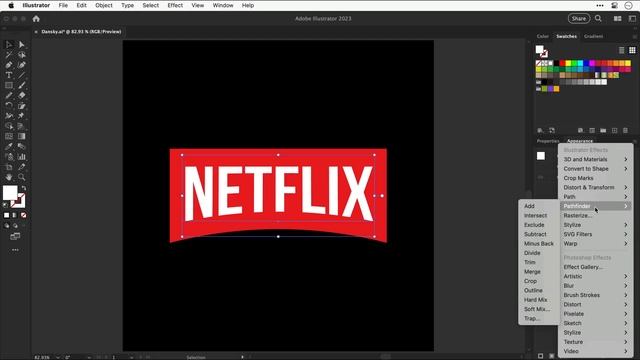Switch Swatches panel to list view
Image resolution: width=640 pixels, height=360 pixels.
coord(622,50)
